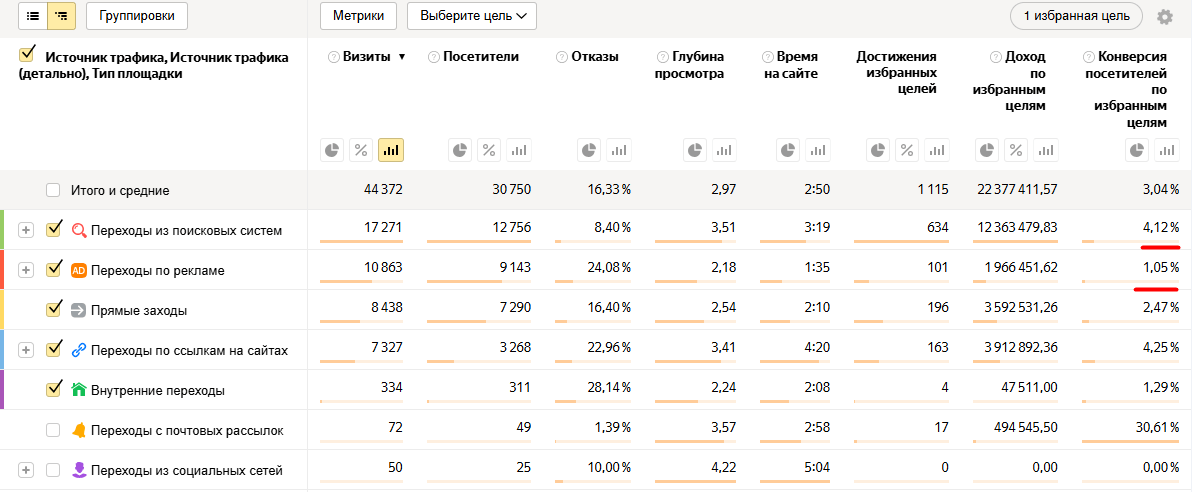The height and width of the screenshot is (492, 1192).
Task: Click the 1 избранная цель pill
Action: tap(1076, 16)
